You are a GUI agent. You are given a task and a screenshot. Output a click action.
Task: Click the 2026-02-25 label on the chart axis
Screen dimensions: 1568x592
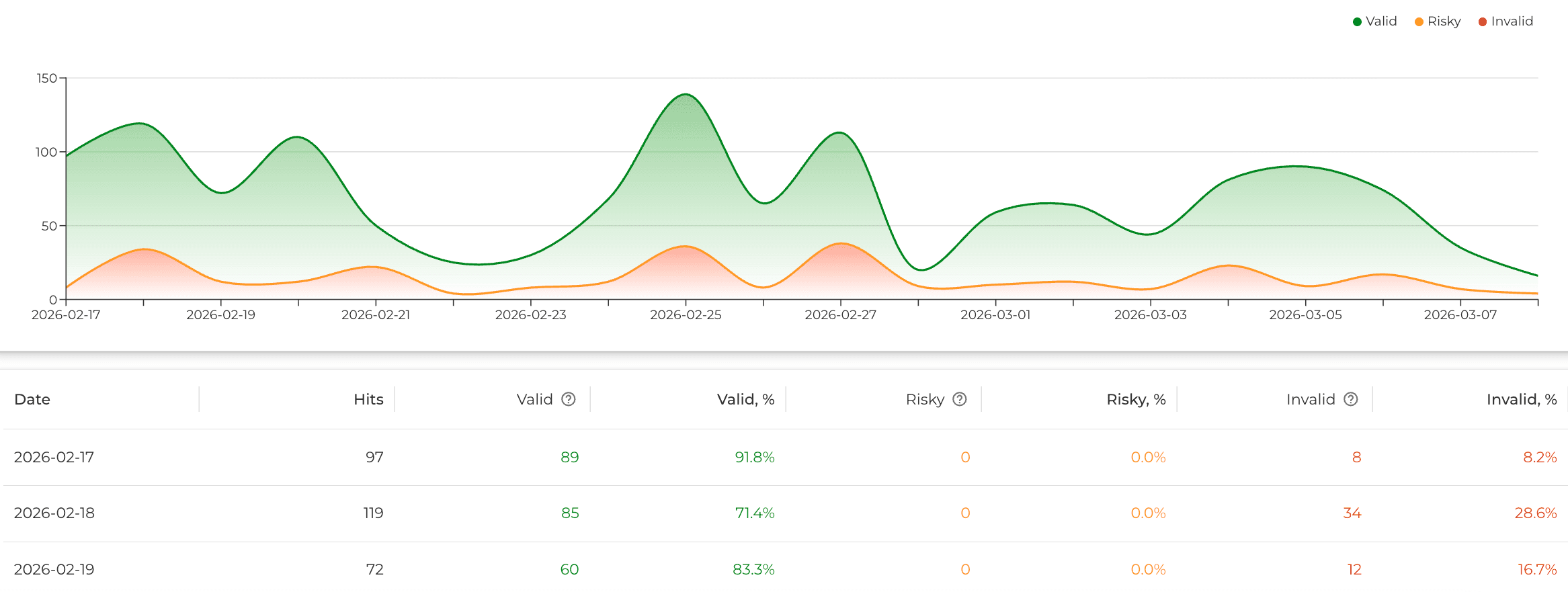click(686, 314)
